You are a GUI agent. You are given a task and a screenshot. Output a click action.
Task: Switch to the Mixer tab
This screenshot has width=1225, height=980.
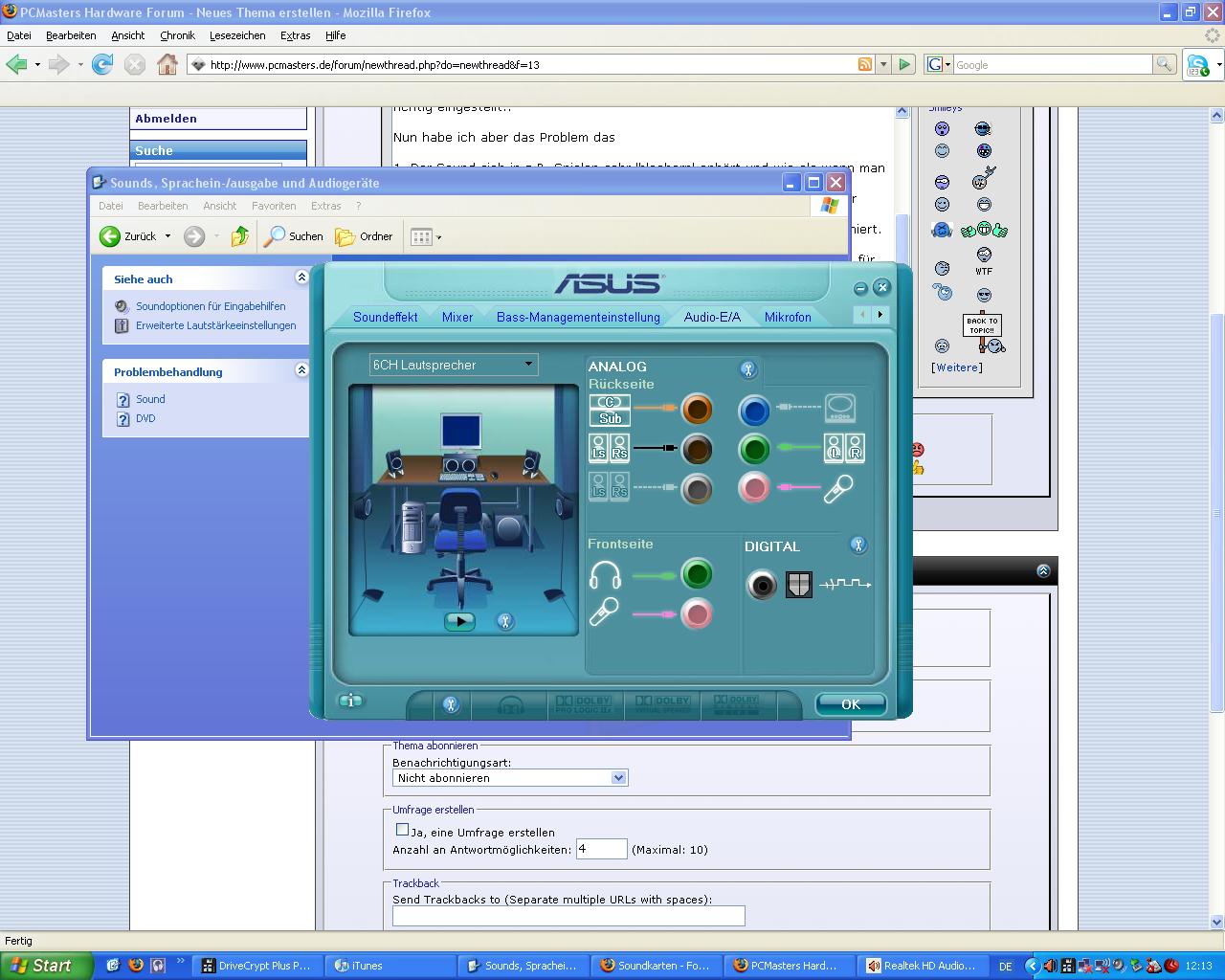457,317
